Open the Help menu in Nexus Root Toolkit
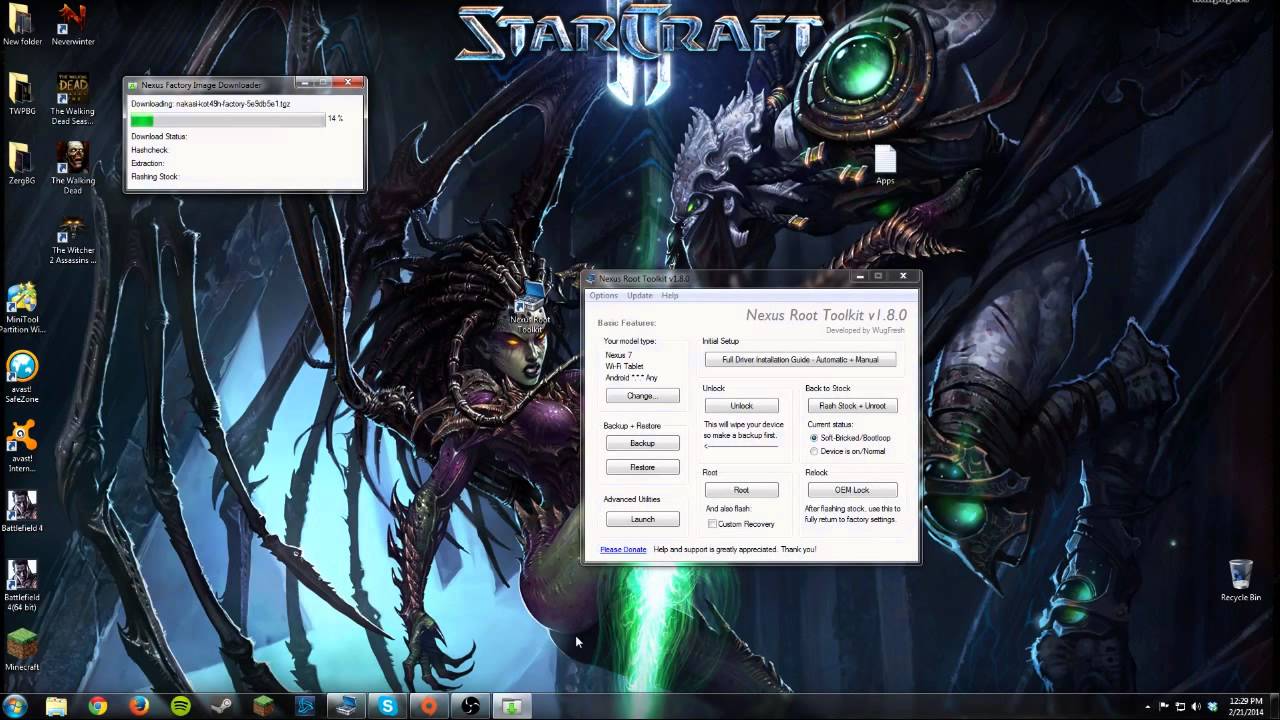 pyautogui.click(x=670, y=295)
